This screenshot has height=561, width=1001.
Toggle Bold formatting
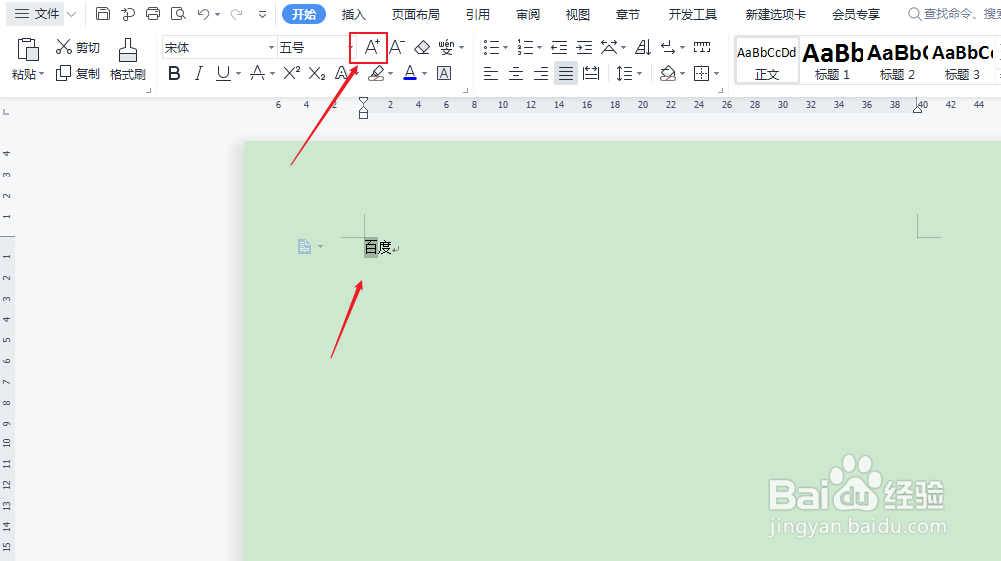click(174, 74)
